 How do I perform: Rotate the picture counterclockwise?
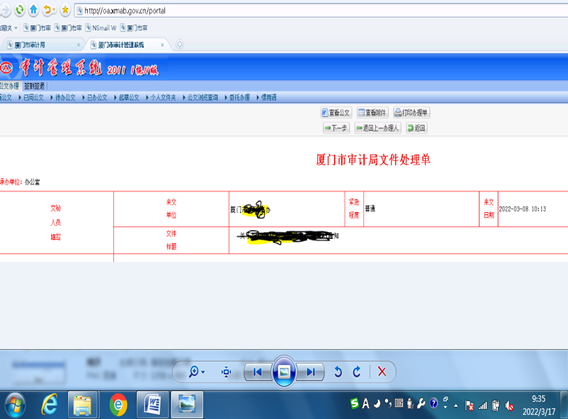338,372
